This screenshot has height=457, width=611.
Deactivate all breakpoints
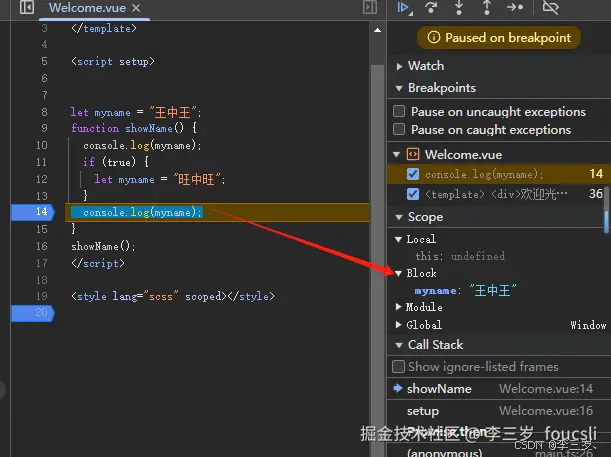(x=551, y=7)
